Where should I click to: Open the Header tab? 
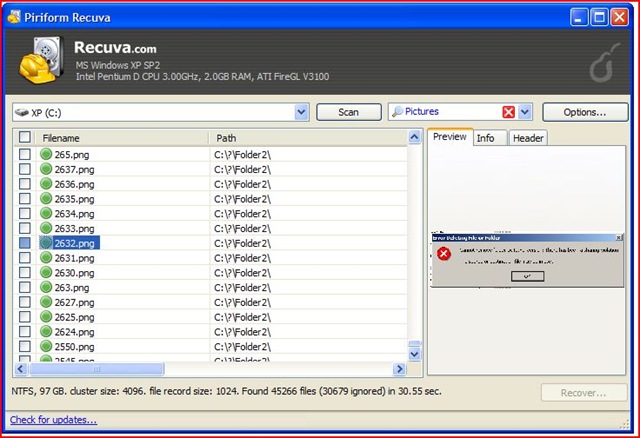click(528, 138)
